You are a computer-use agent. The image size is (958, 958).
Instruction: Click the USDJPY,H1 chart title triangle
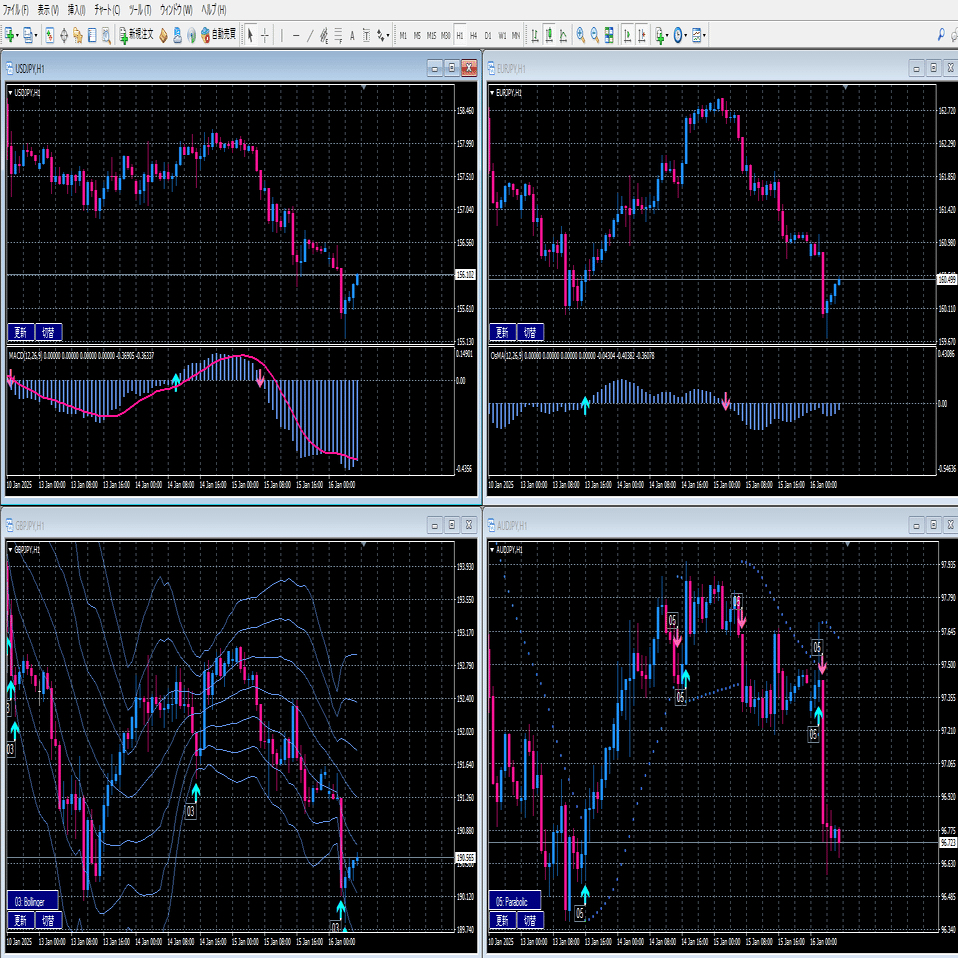click(x=10, y=93)
